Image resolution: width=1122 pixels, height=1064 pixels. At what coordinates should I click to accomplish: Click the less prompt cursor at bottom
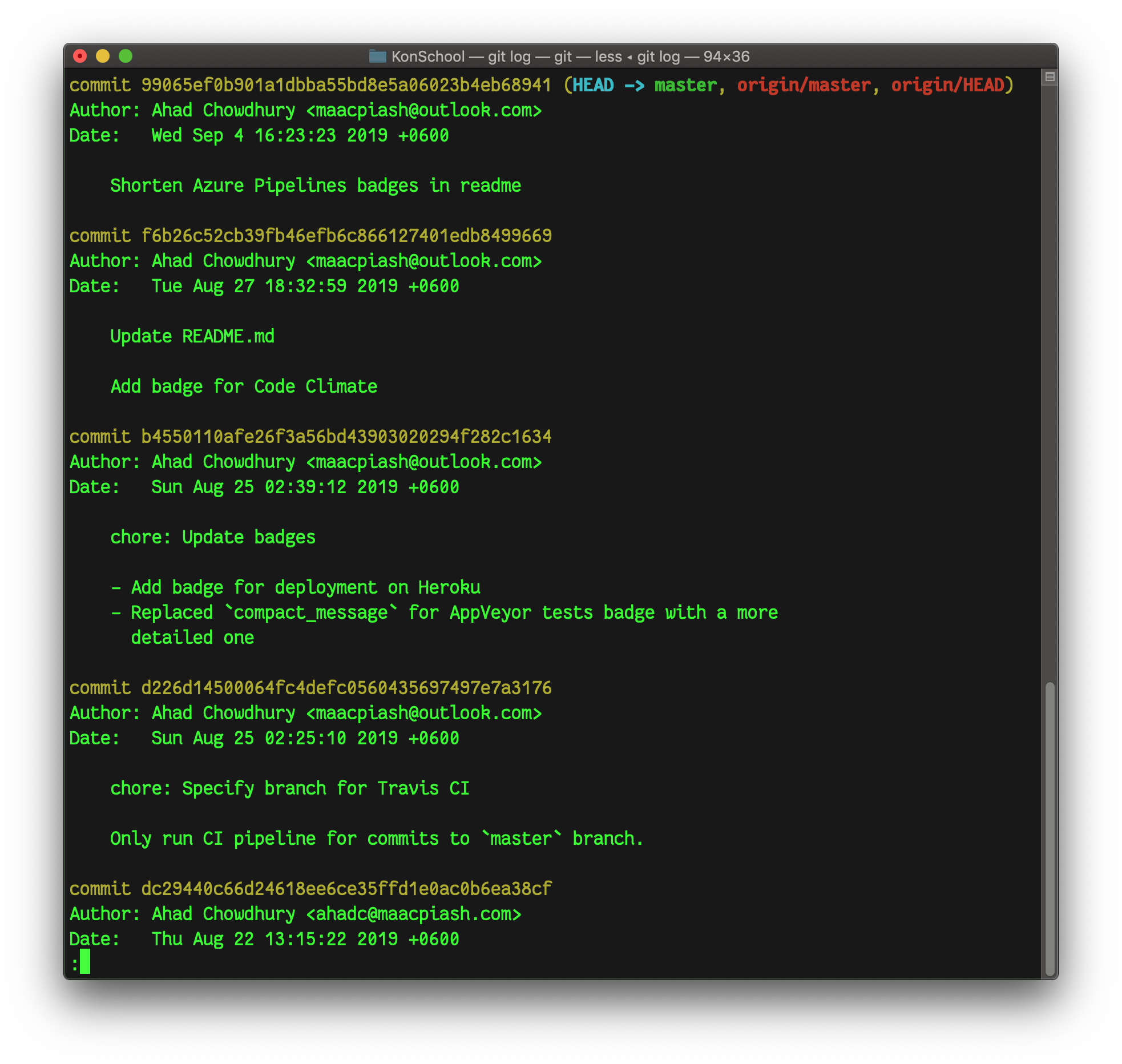(85, 962)
